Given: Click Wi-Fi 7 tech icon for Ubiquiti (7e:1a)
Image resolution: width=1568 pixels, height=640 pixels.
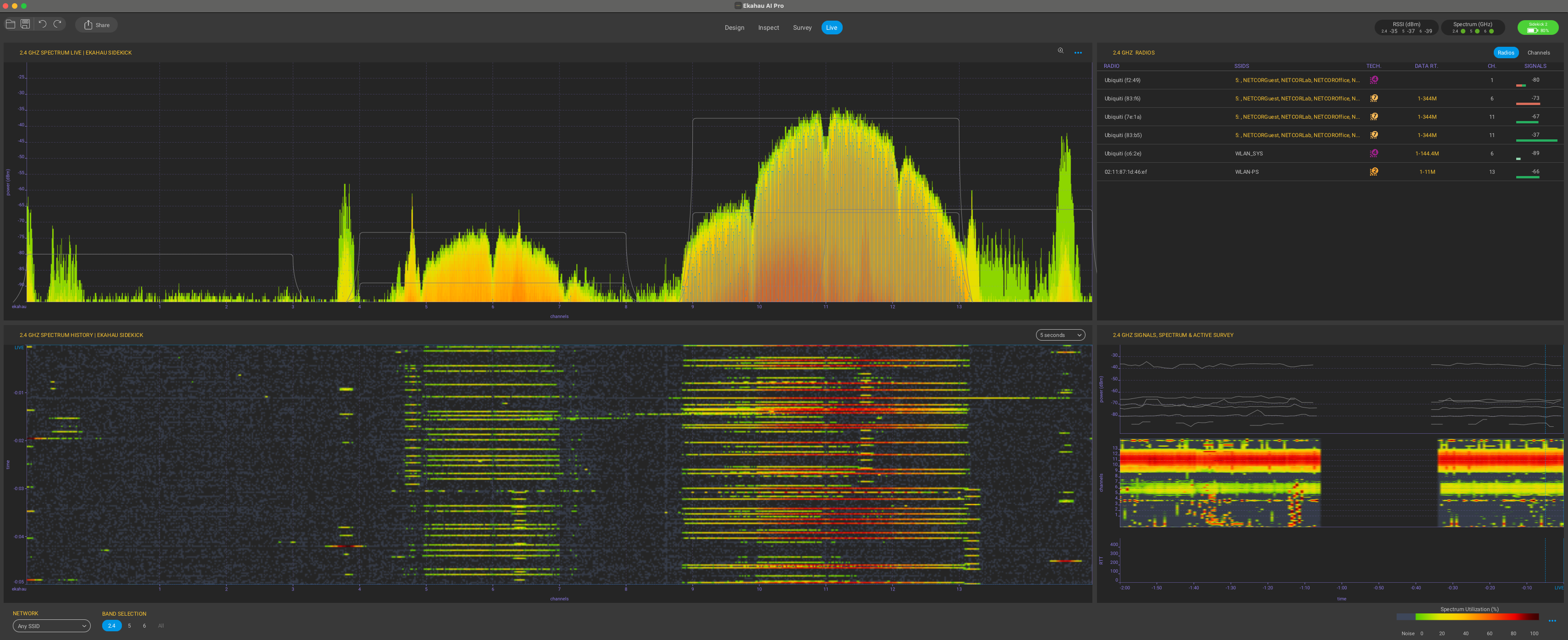Looking at the screenshot, I should 1374,116.
